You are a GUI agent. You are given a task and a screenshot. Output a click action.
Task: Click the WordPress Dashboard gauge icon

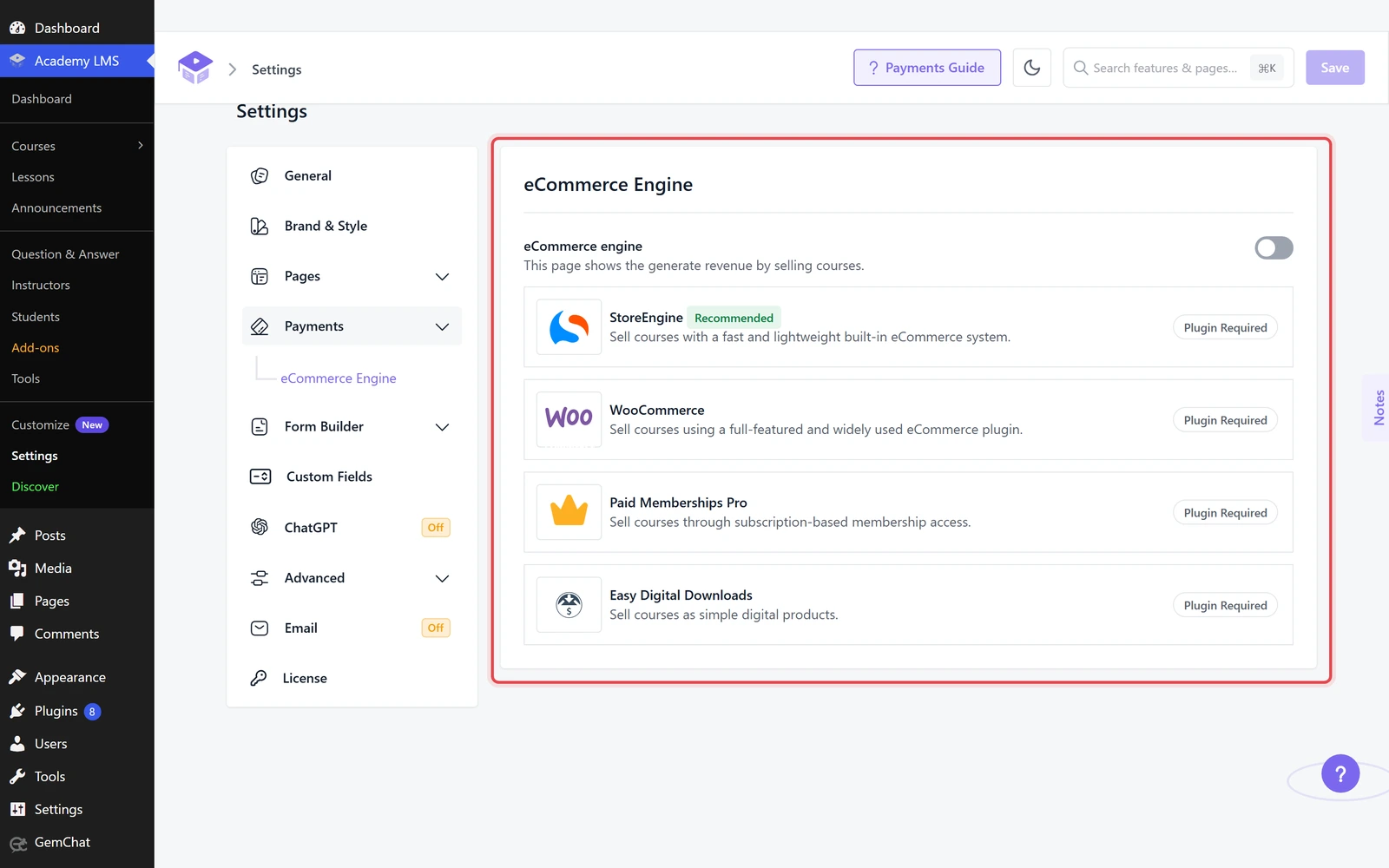[x=17, y=28]
